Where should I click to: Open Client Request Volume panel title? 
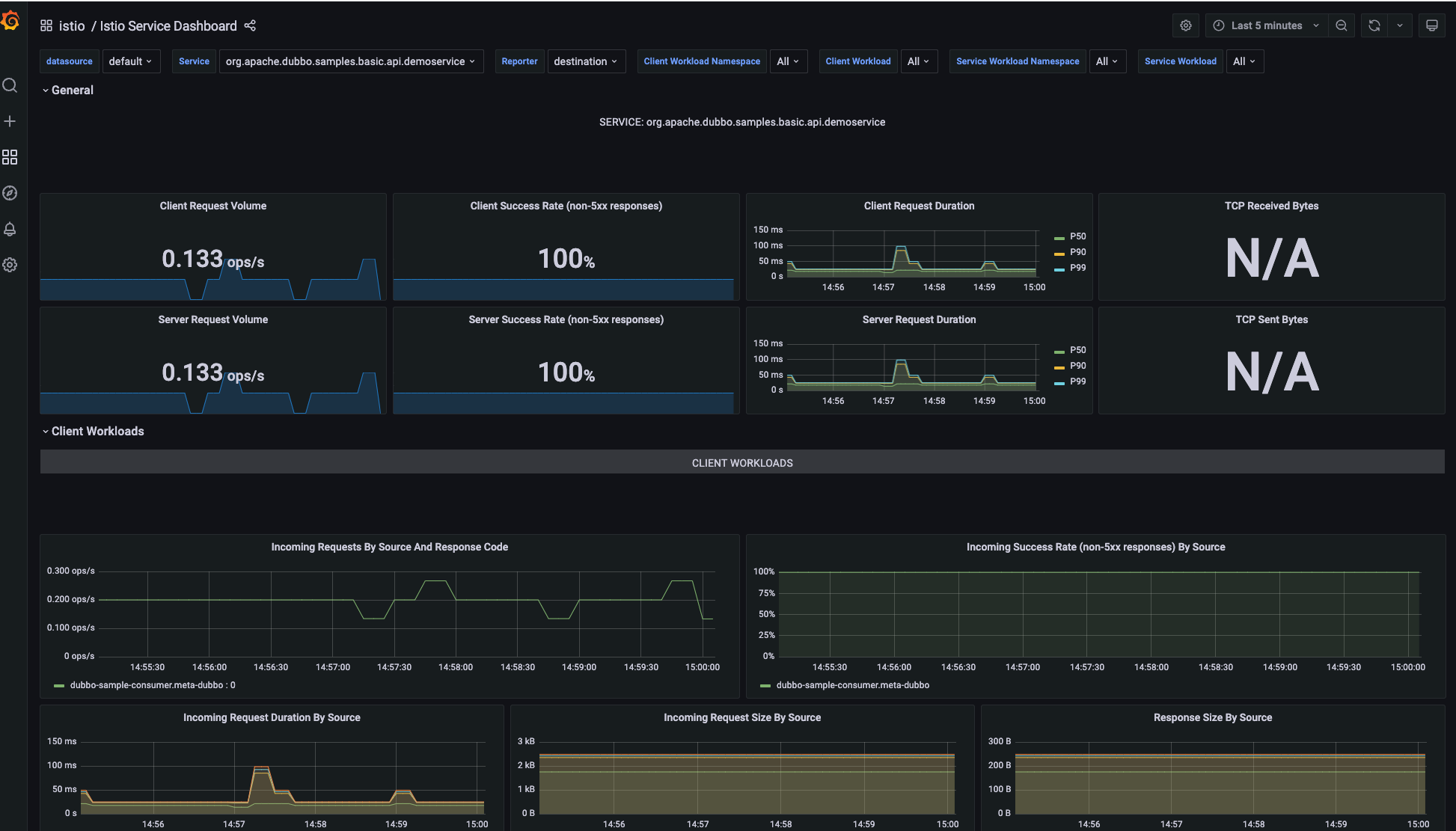pos(213,206)
